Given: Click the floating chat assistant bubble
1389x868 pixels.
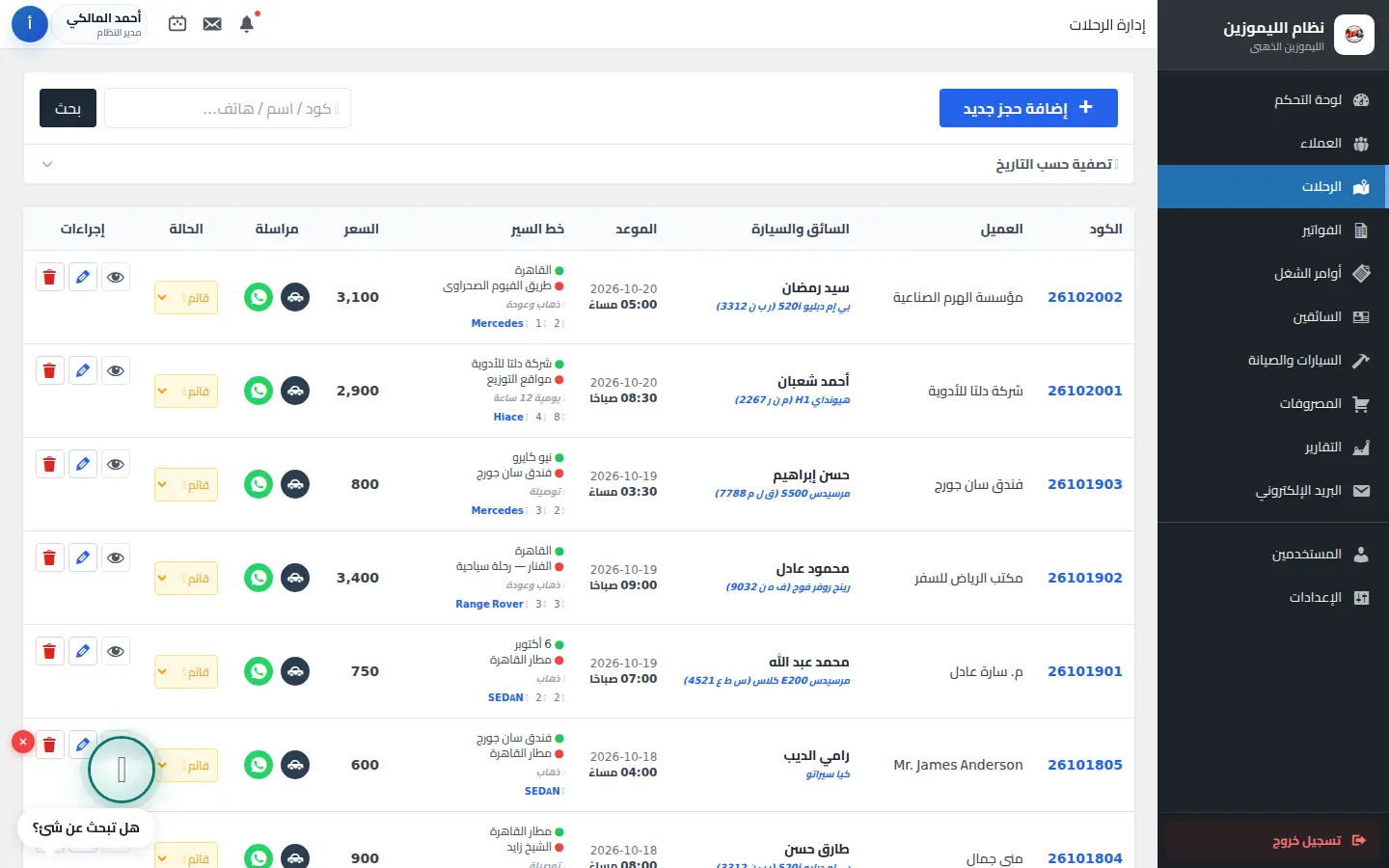Looking at the screenshot, I should pos(122,770).
